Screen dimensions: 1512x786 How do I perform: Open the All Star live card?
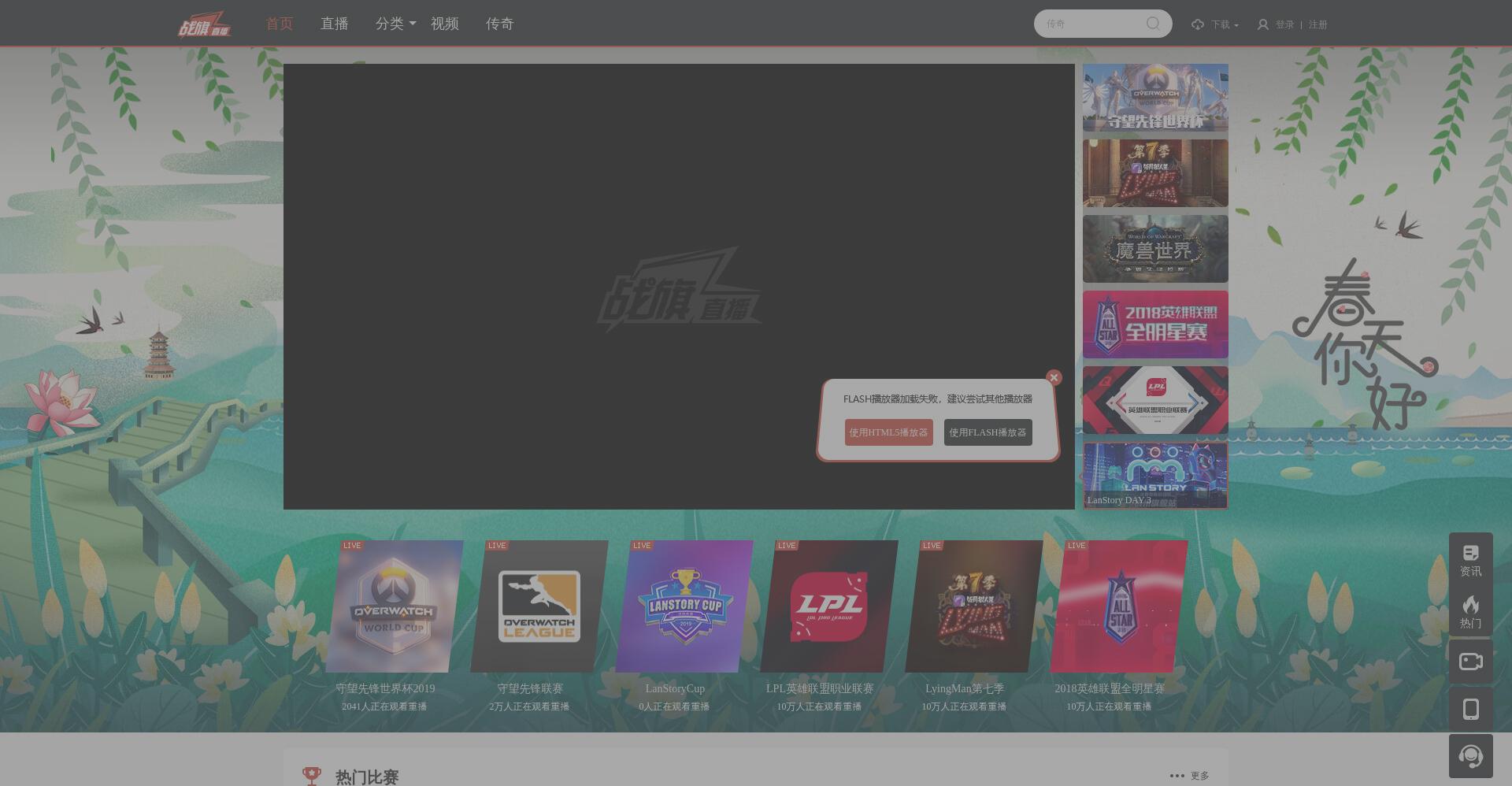pyautogui.click(x=1118, y=606)
